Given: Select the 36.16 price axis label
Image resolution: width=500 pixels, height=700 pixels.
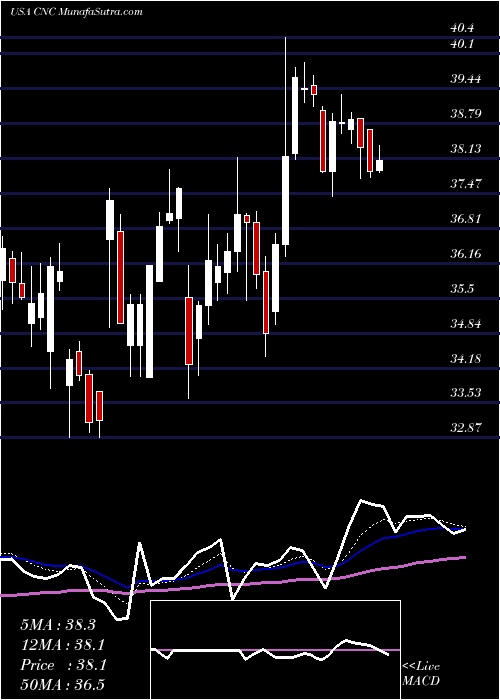Looking at the screenshot, I should (466, 254).
